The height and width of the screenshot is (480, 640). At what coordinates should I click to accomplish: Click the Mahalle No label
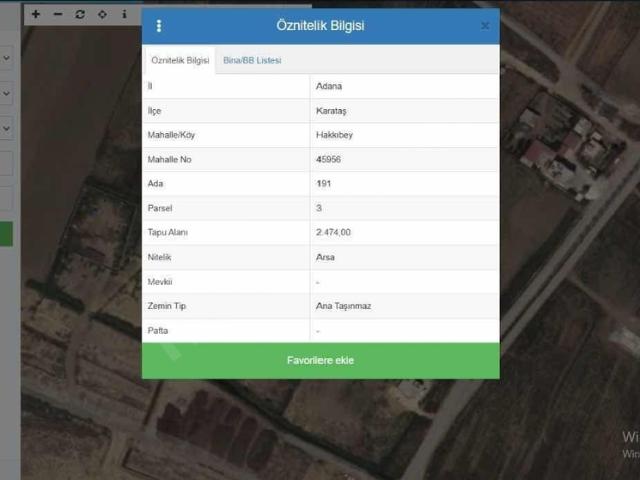coord(169,160)
